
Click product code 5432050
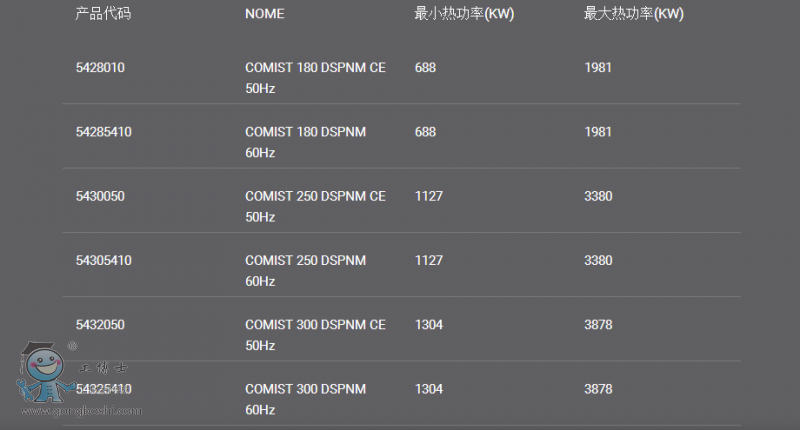tap(100, 325)
